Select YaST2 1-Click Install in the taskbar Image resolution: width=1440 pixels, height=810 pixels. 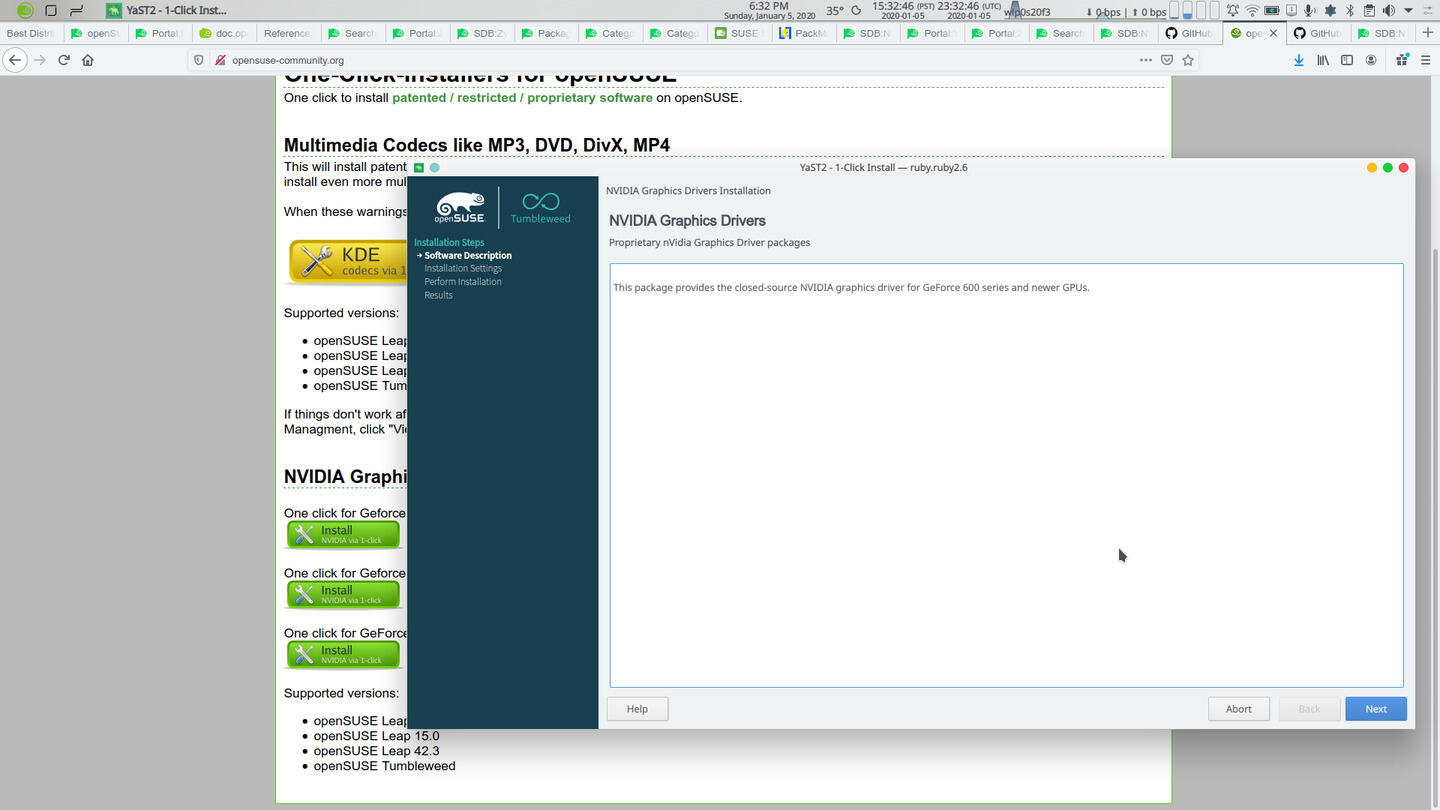pos(167,11)
